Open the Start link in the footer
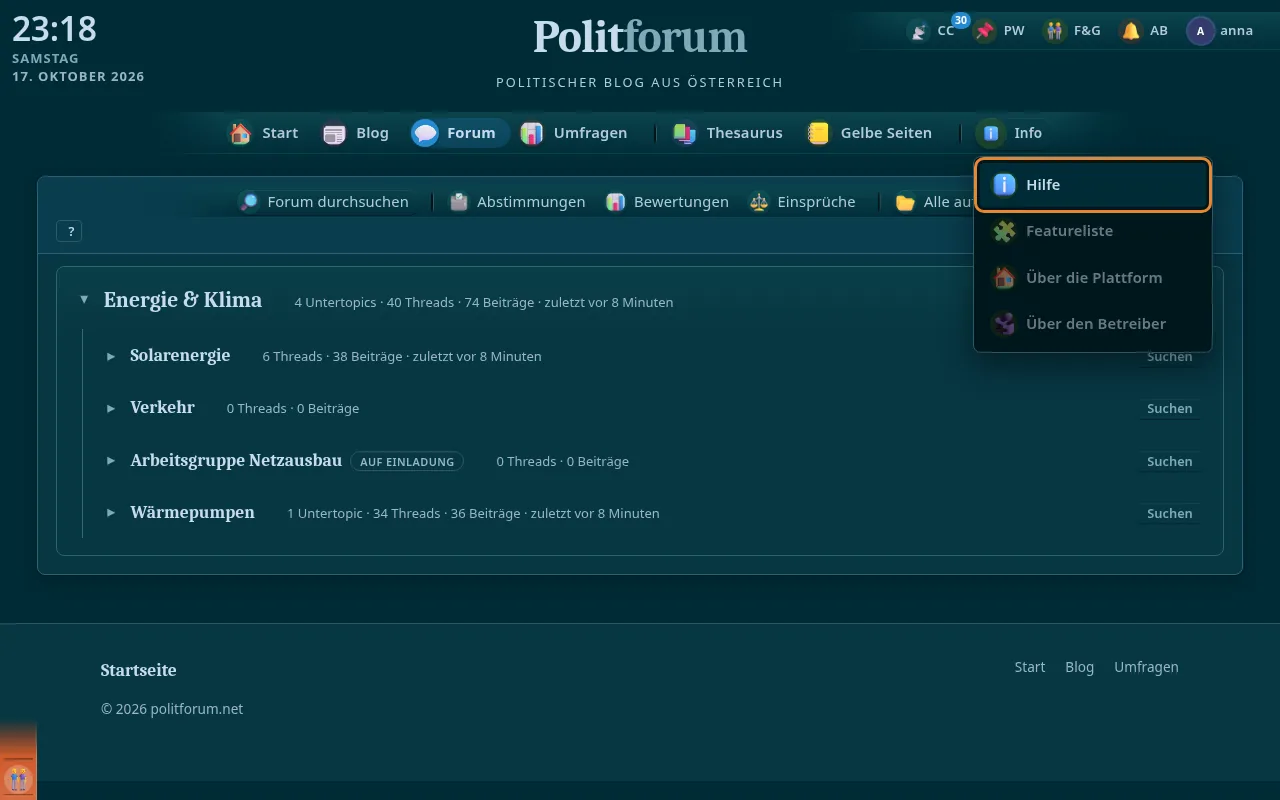This screenshot has width=1280, height=800. point(1029,667)
